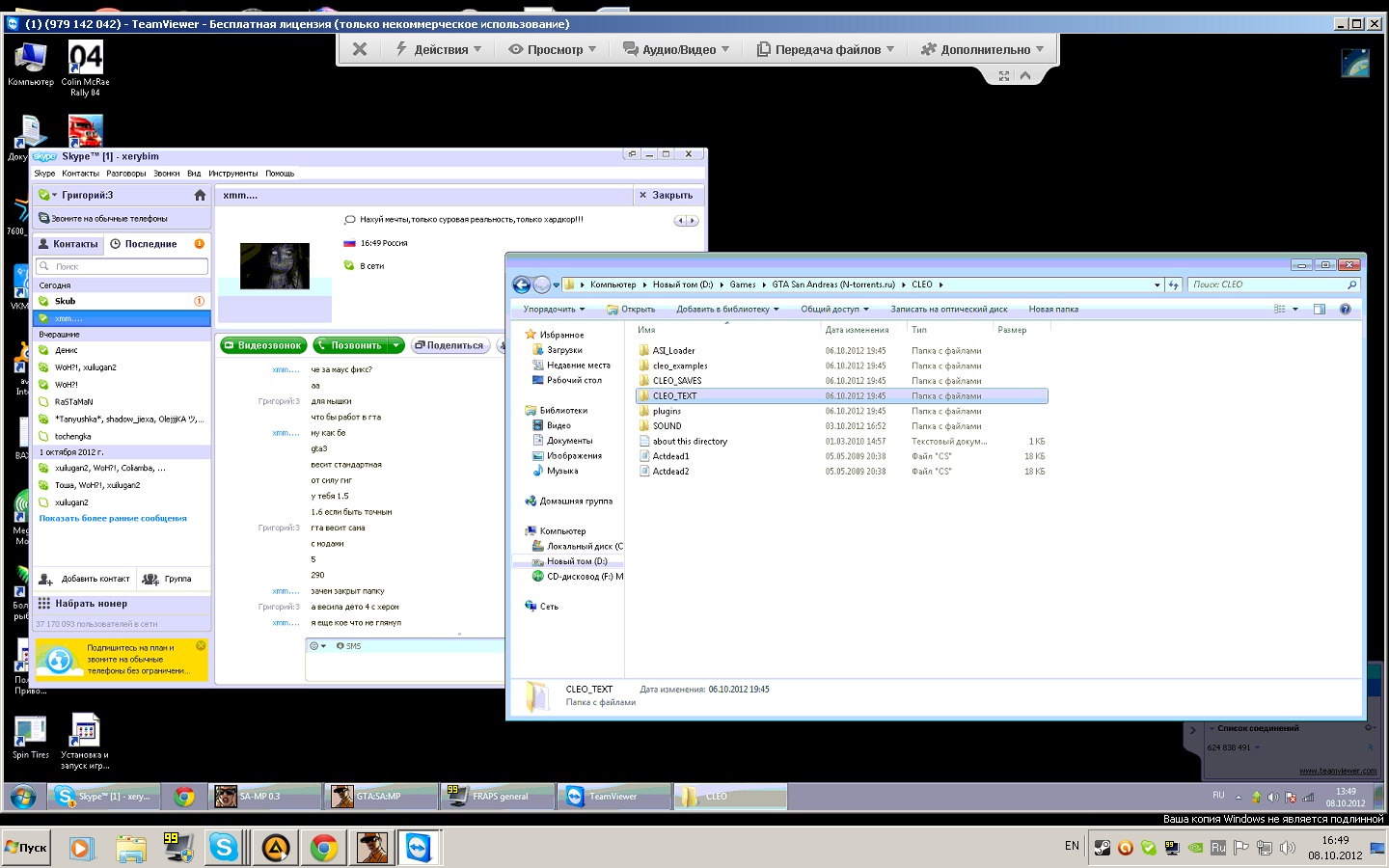
Task: Click Показать более ранние сообщения link
Action: [x=113, y=519]
